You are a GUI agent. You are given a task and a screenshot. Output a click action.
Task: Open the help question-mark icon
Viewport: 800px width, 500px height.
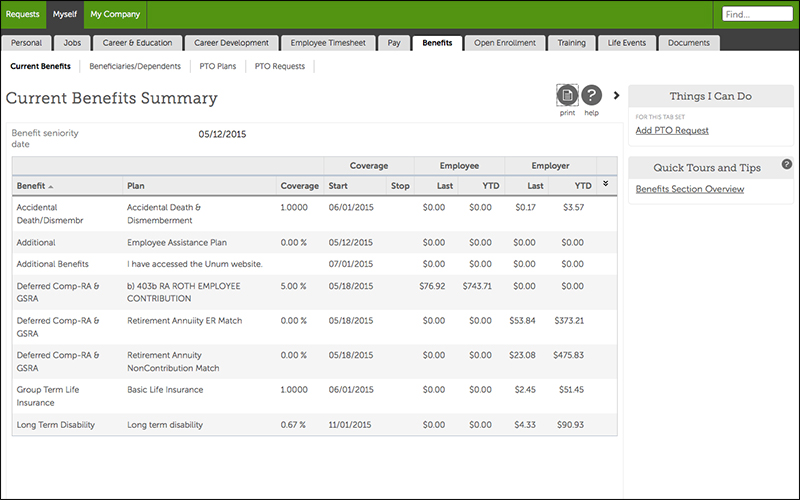tap(591, 95)
